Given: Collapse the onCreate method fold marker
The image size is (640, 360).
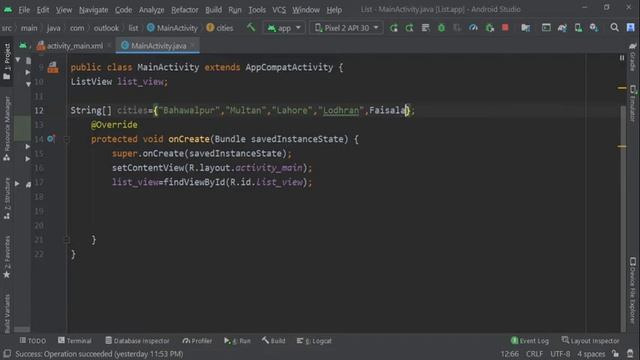Looking at the screenshot, I should 67,139.
